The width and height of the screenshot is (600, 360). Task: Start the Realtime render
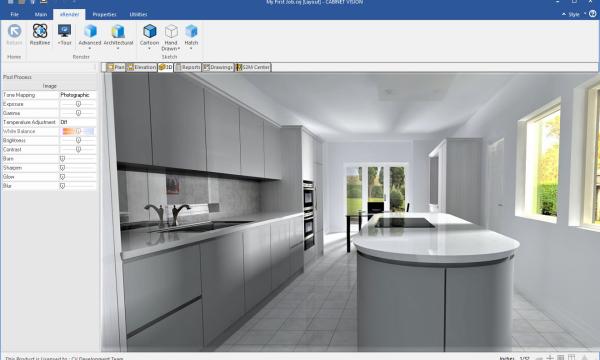[40, 34]
